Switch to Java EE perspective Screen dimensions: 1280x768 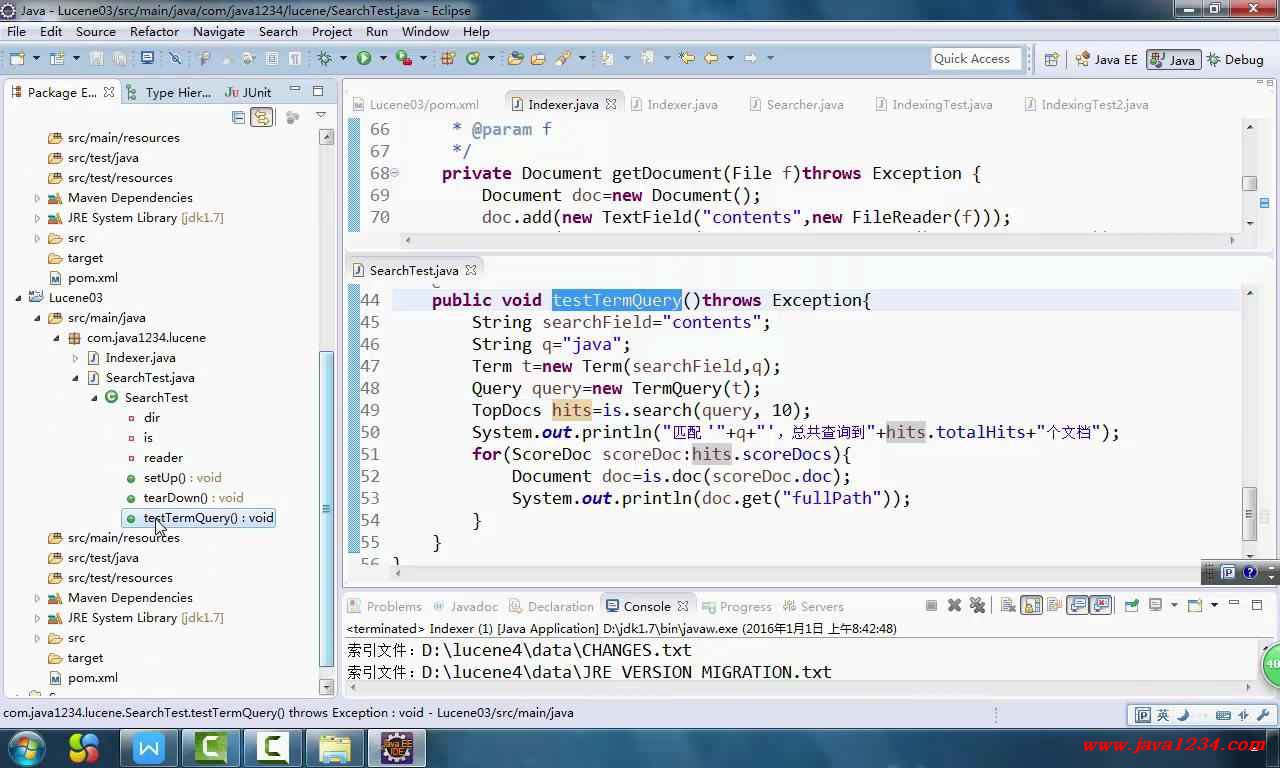1106,59
